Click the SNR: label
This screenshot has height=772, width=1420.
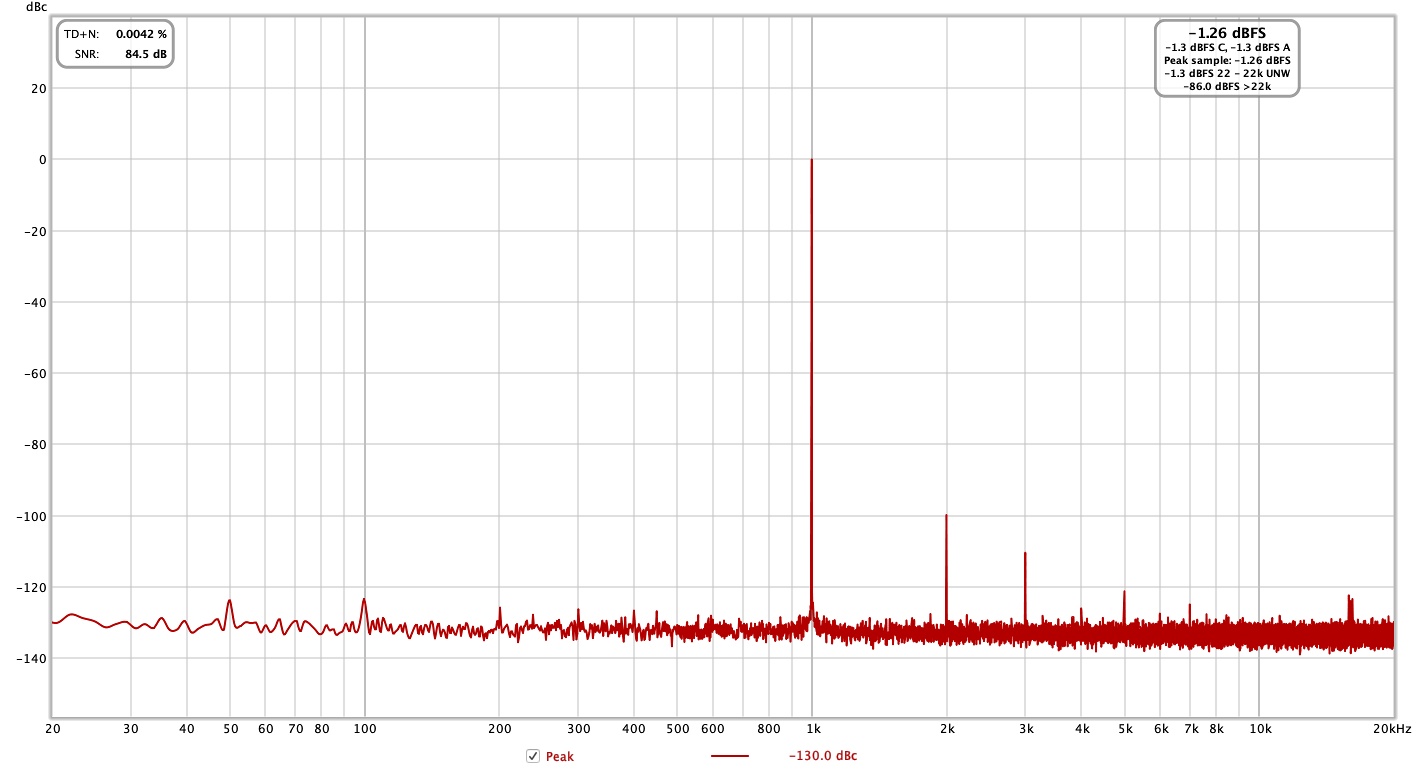coord(86,54)
